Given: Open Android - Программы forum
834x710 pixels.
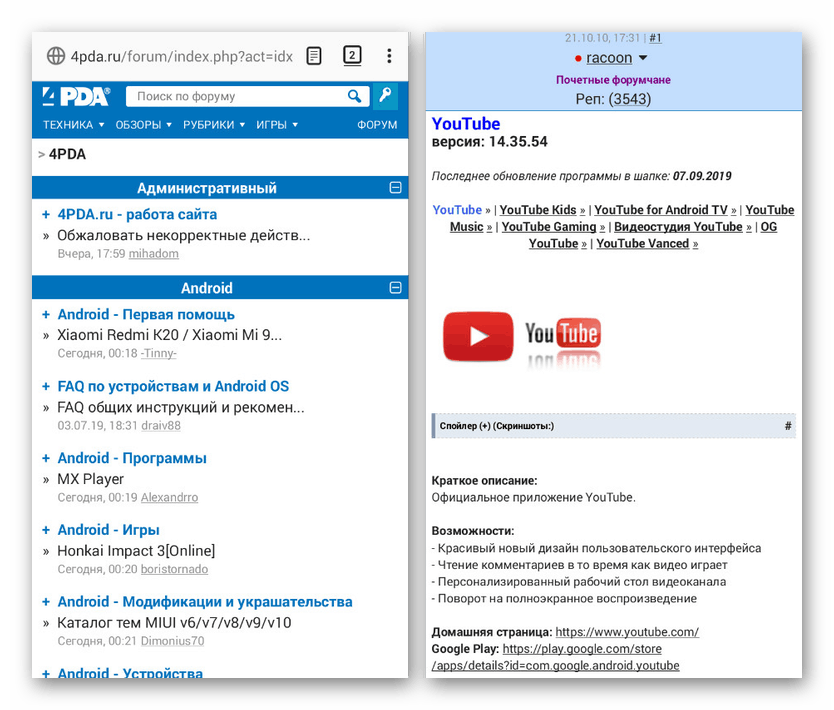Looking at the screenshot, I should coord(132,458).
